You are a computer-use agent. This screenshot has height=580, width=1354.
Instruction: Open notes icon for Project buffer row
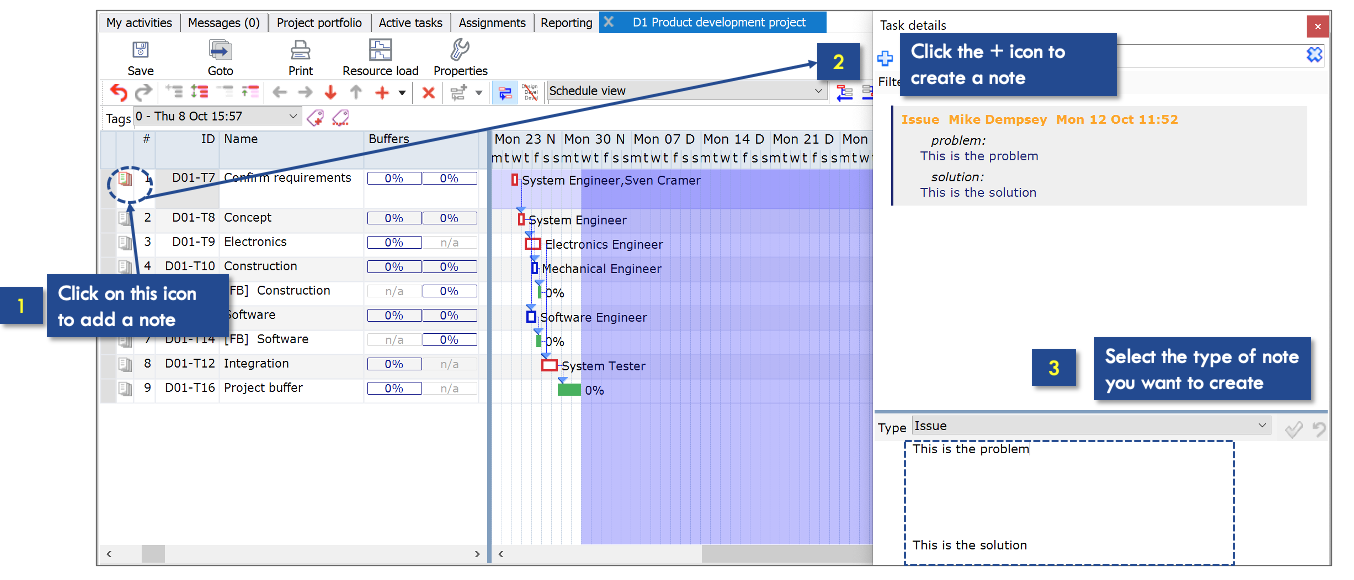pos(125,388)
